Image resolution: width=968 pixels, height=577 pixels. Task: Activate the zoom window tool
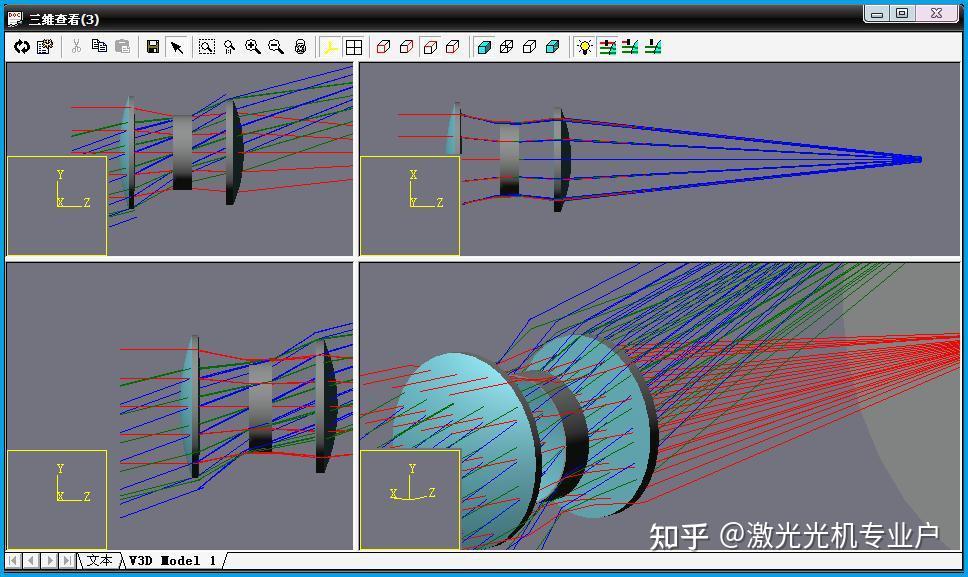pos(207,46)
